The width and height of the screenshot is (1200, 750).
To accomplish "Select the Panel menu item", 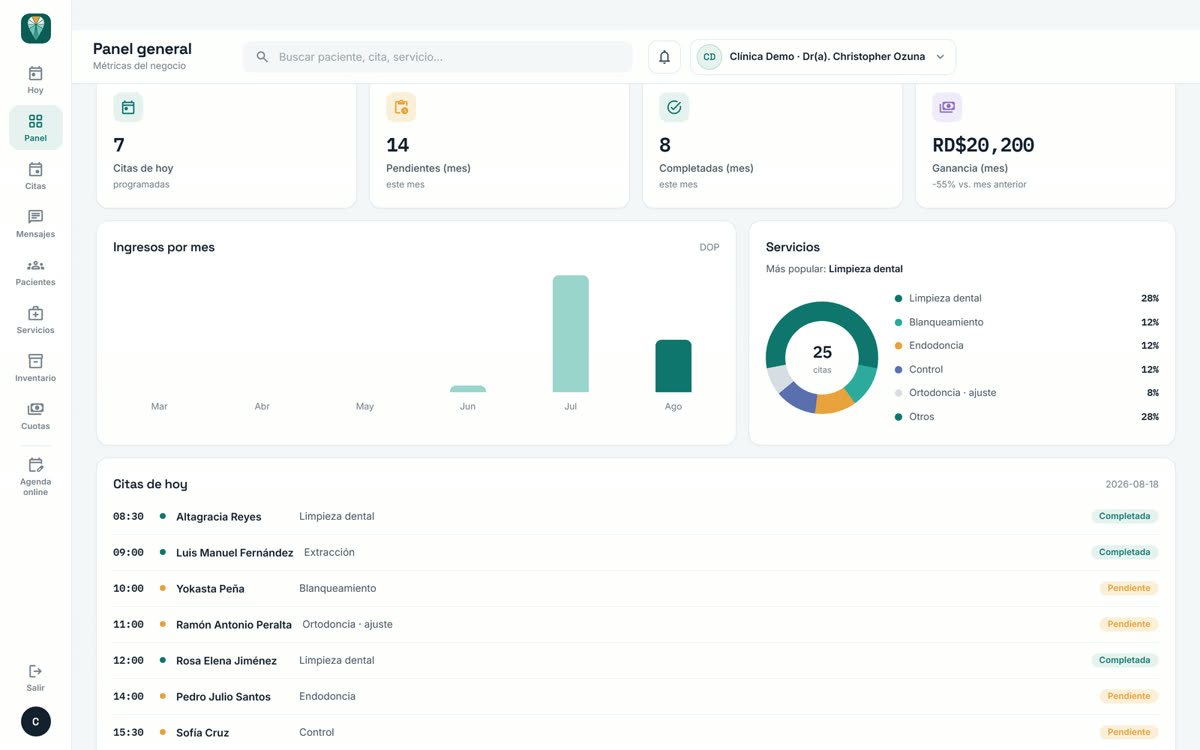I will 35,128.
